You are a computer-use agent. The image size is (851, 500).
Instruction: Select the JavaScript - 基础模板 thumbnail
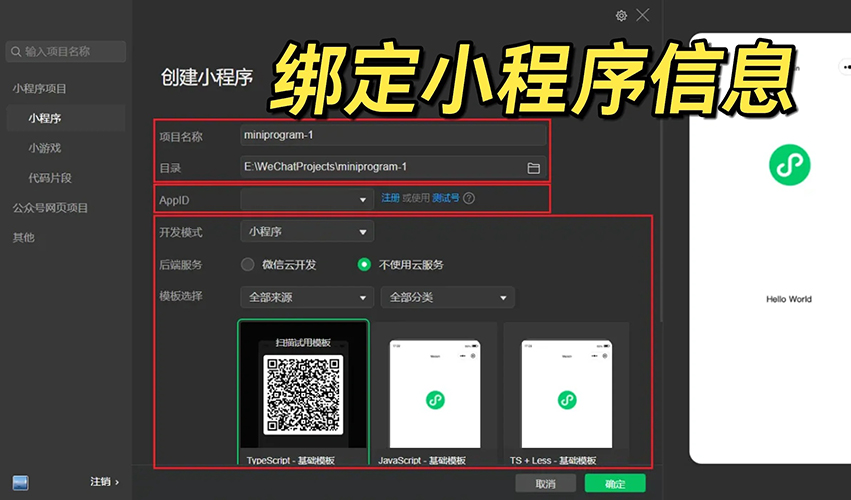click(x=435, y=394)
